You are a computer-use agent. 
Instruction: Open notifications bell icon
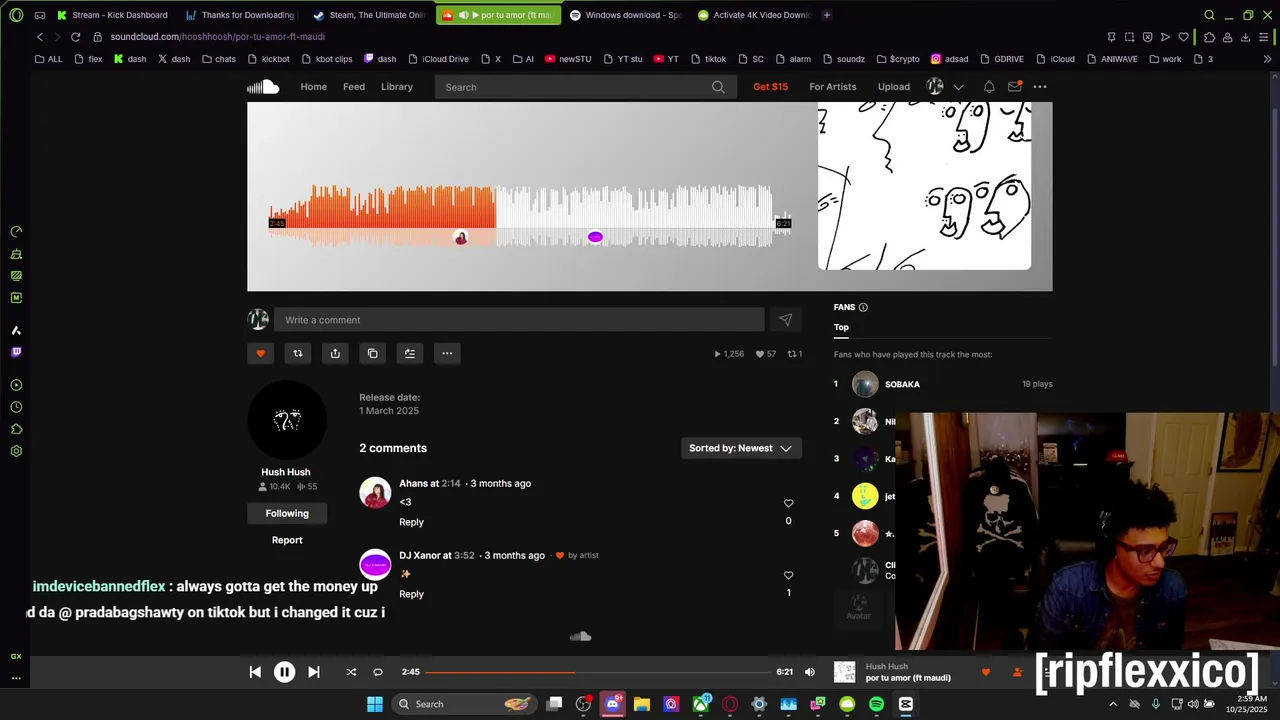coord(989,87)
